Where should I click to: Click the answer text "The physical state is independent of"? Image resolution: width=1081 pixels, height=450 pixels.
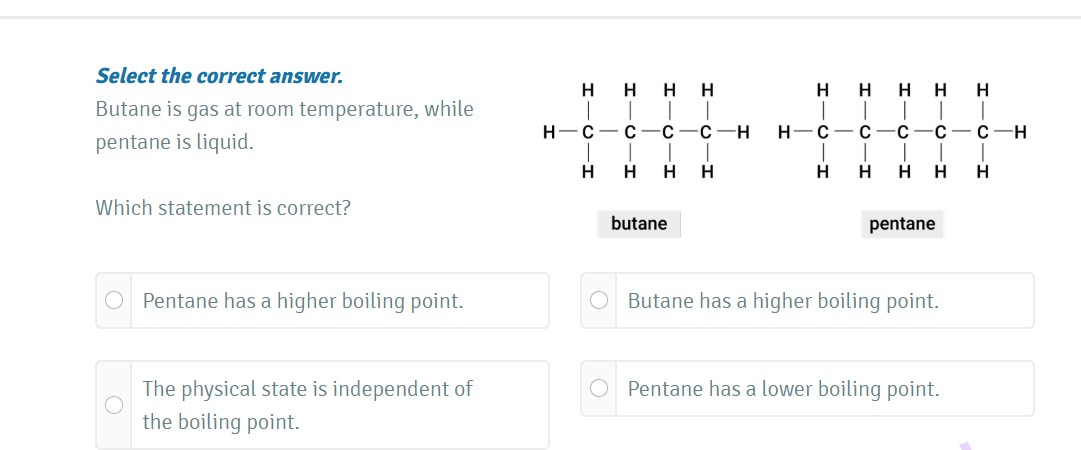[x=307, y=389]
